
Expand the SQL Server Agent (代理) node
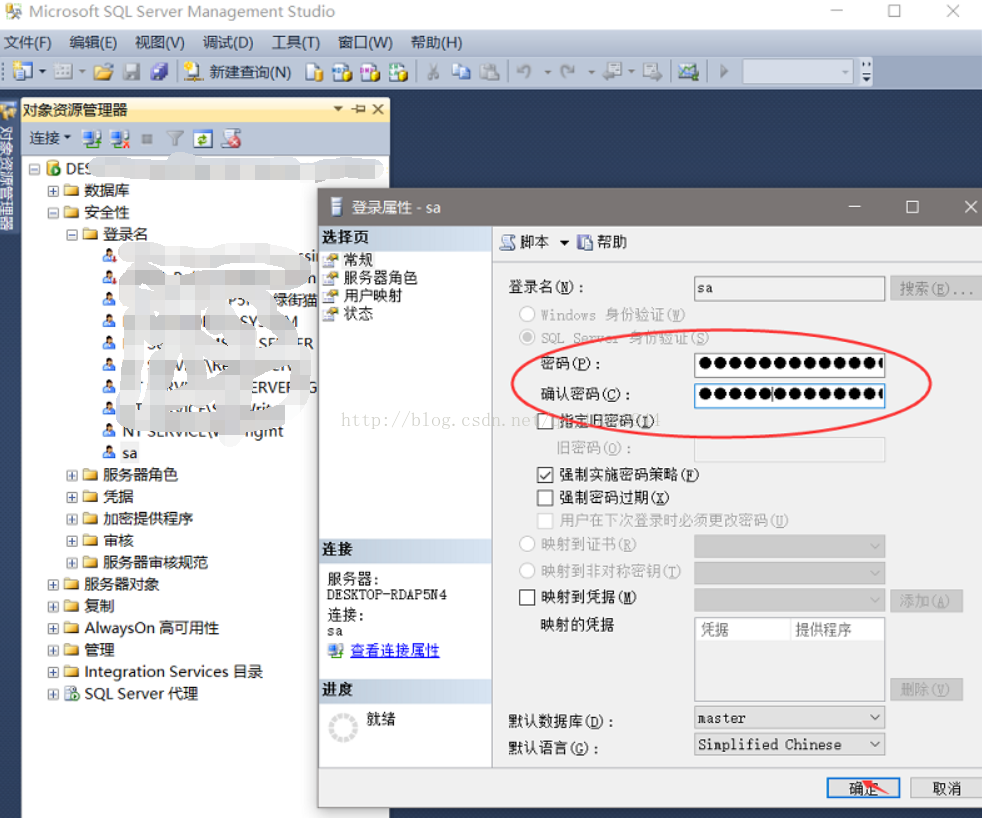click(x=53, y=694)
